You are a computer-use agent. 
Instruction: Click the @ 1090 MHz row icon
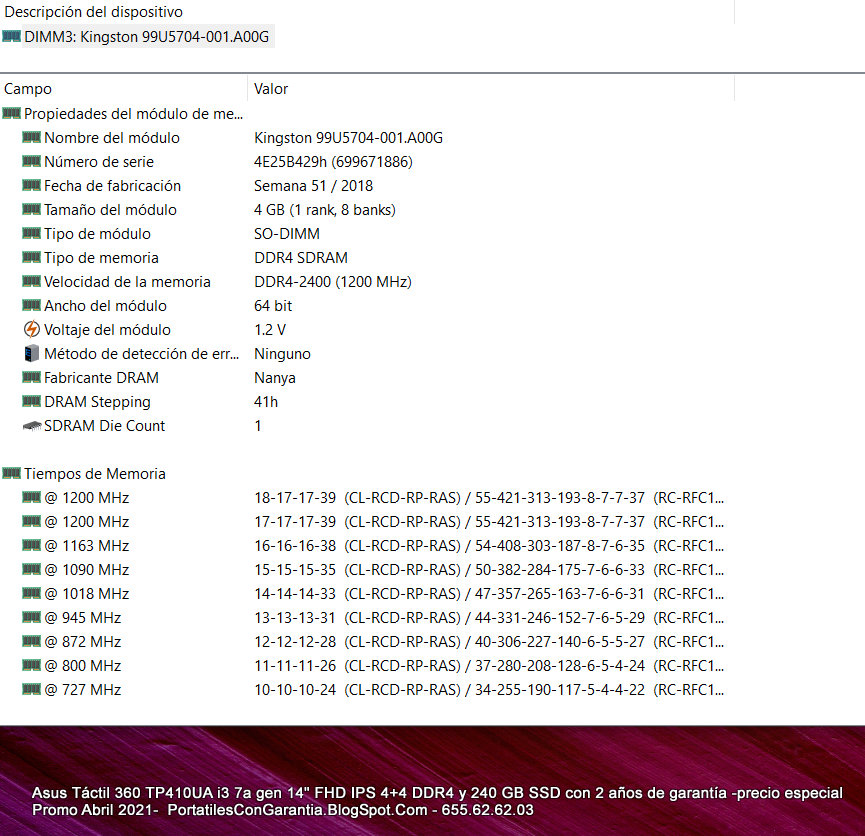31,569
